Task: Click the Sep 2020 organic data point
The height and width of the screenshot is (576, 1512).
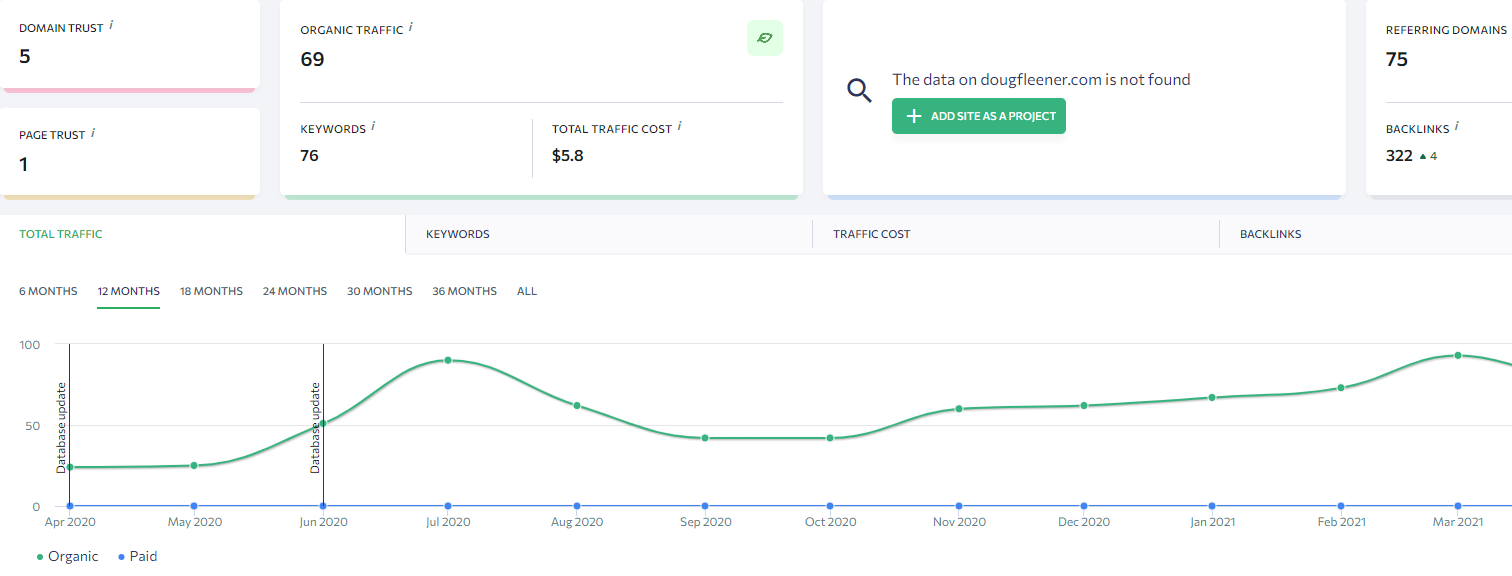Action: [x=705, y=438]
